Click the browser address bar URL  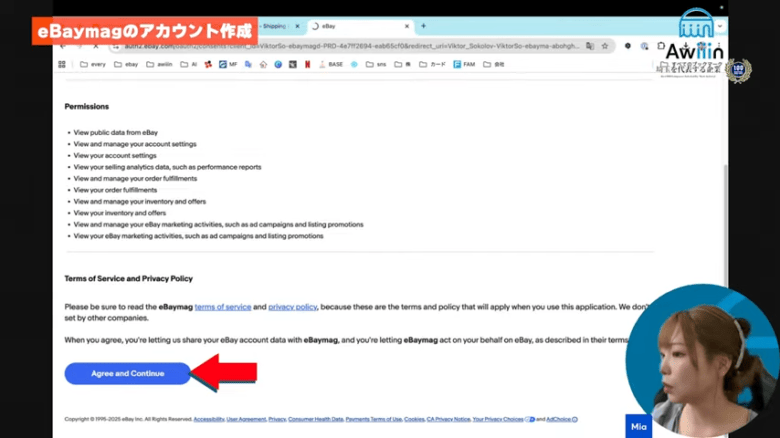330,45
